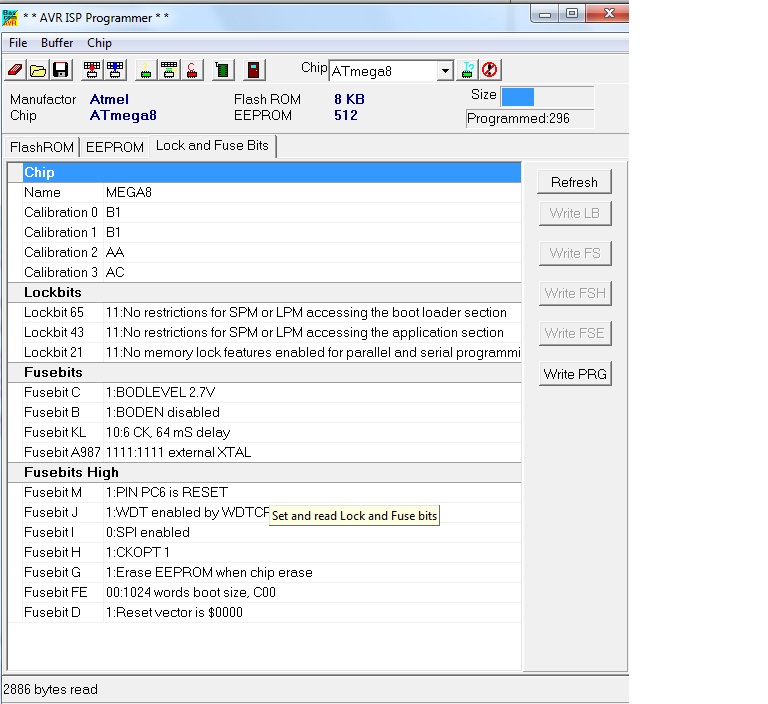The height and width of the screenshot is (704, 768).
Task: Click Fusebit J WDT enabled value
Action: tap(187, 512)
